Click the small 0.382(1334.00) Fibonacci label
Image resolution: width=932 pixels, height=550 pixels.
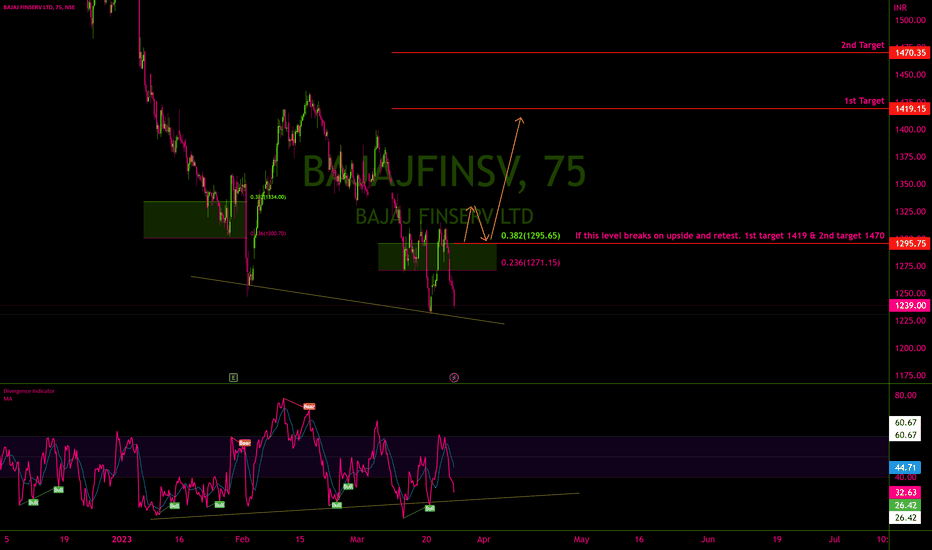point(268,197)
